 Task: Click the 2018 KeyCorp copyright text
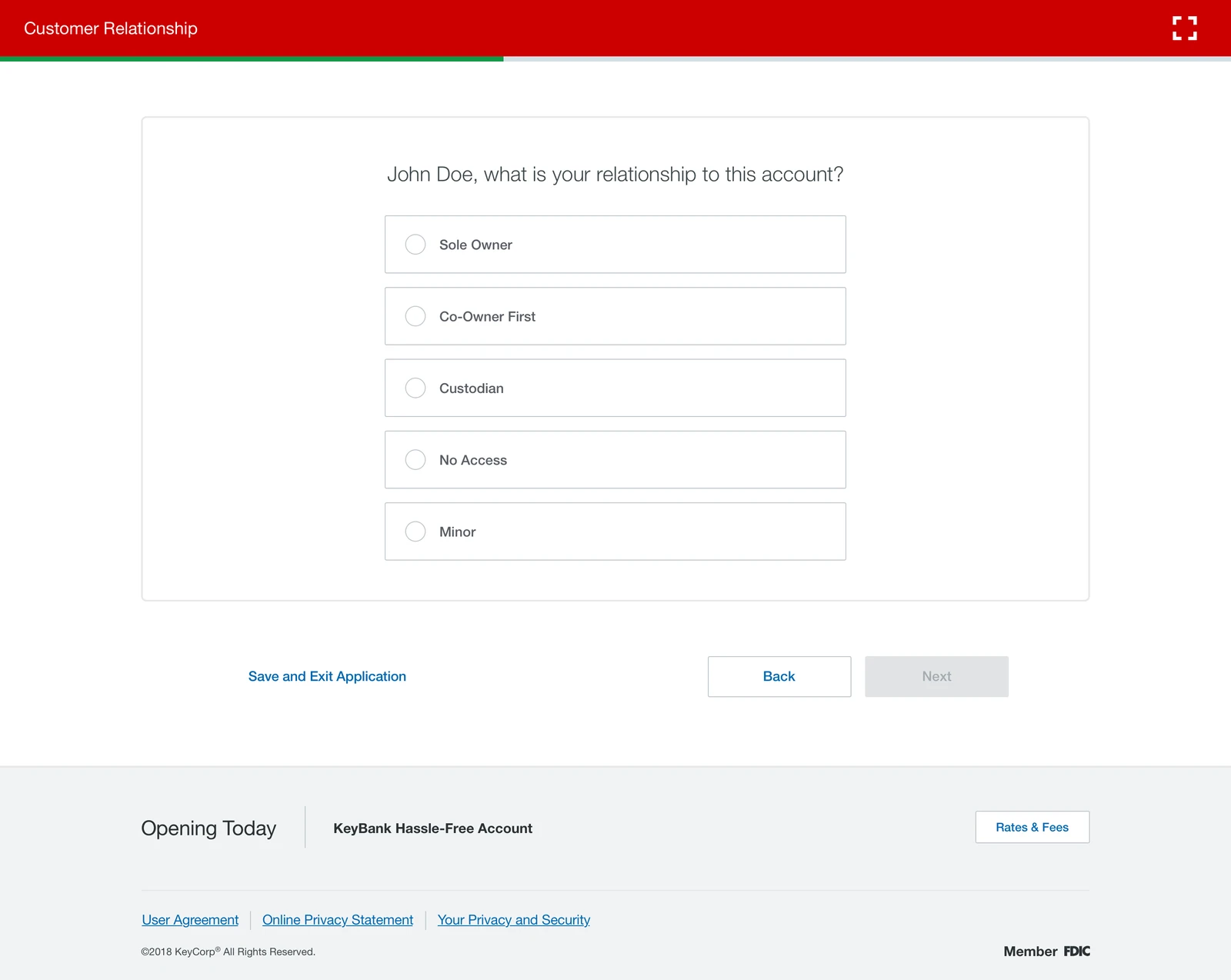pos(229,952)
